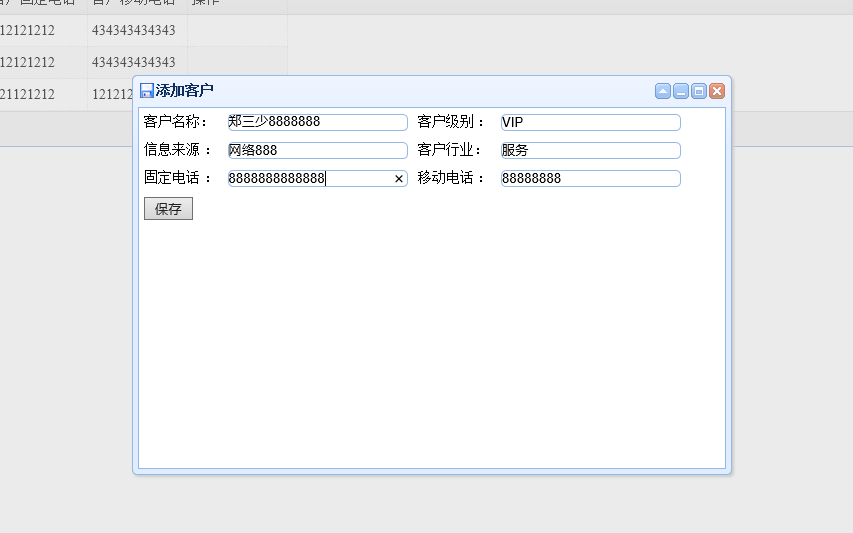Focus the 移动电话 input field

click(591, 178)
